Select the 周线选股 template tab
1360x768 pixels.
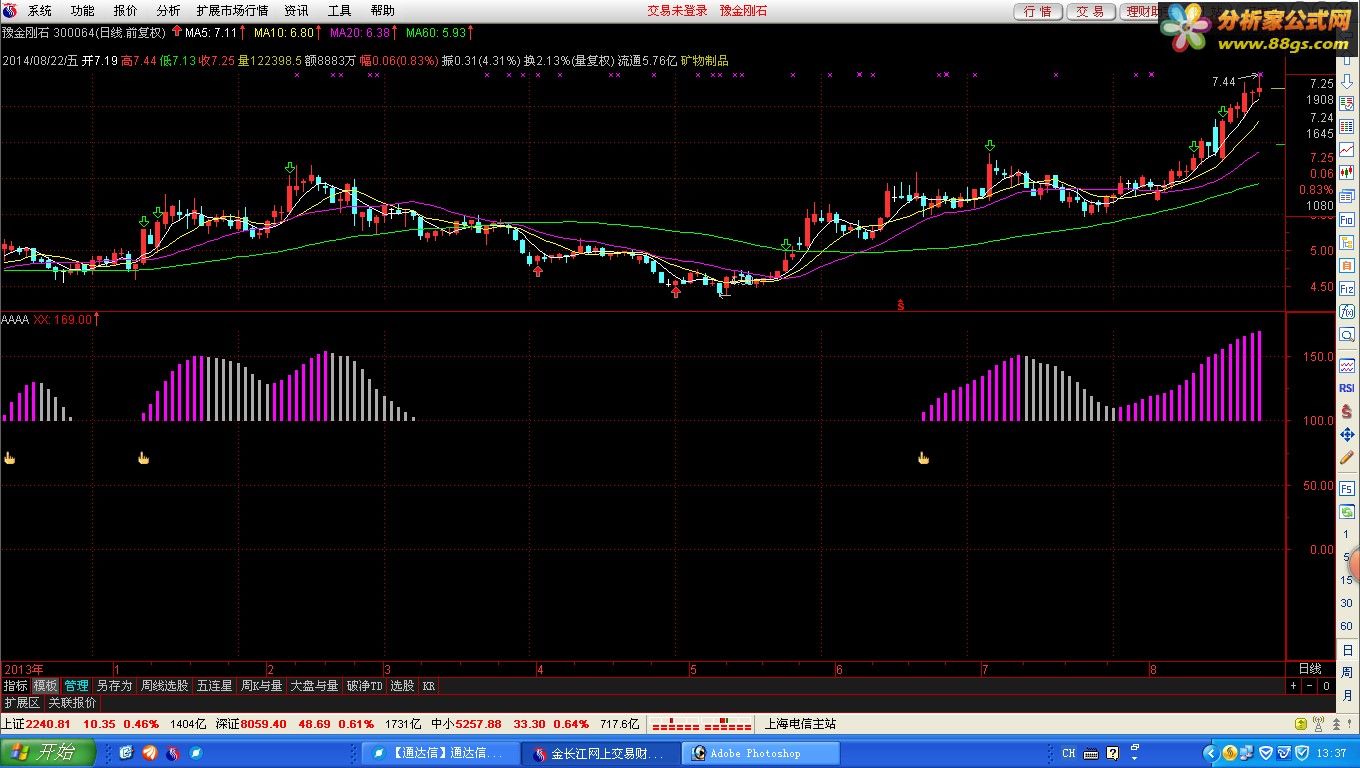(x=164, y=686)
